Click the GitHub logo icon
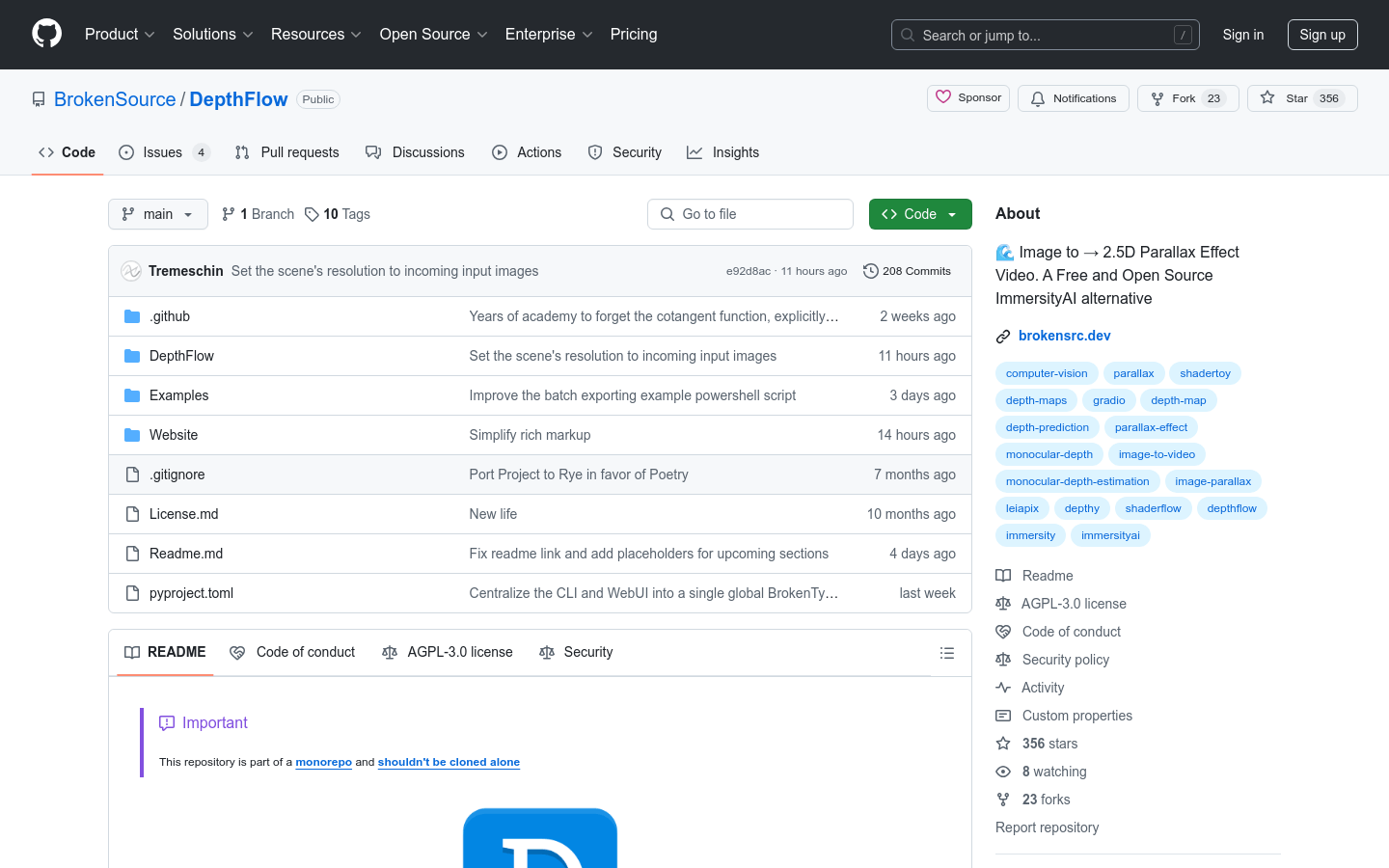Viewport: 1389px width, 868px height. point(46,34)
